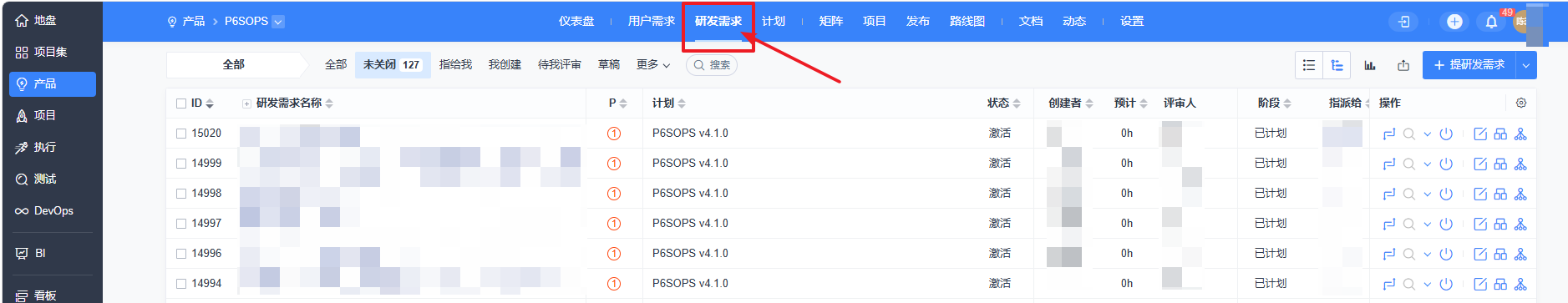Go to 用户需求 tab
The height and width of the screenshot is (303, 1568).
click(651, 22)
